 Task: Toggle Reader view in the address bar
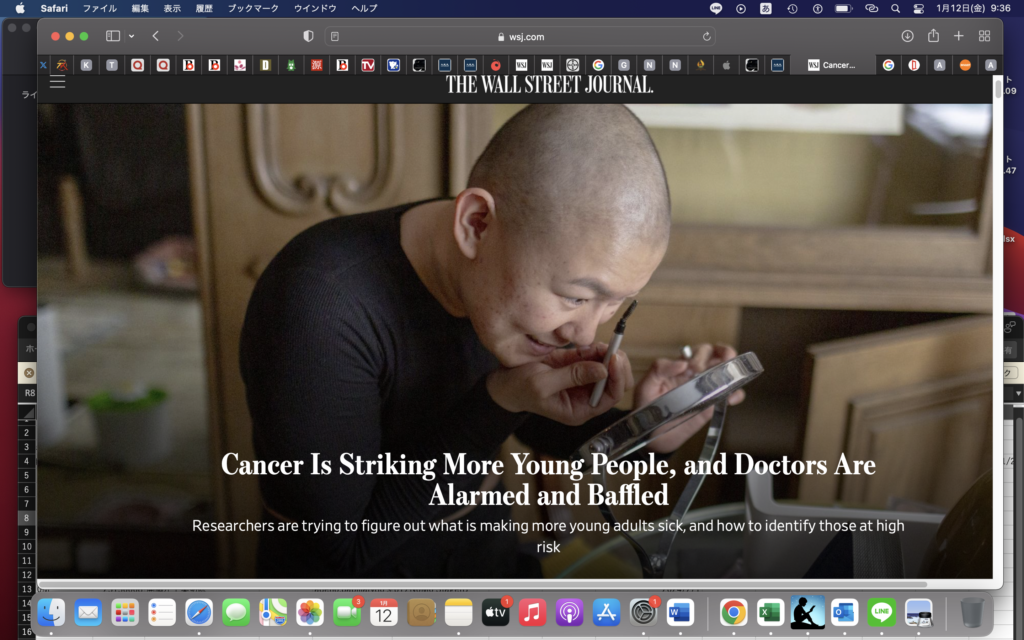335,36
